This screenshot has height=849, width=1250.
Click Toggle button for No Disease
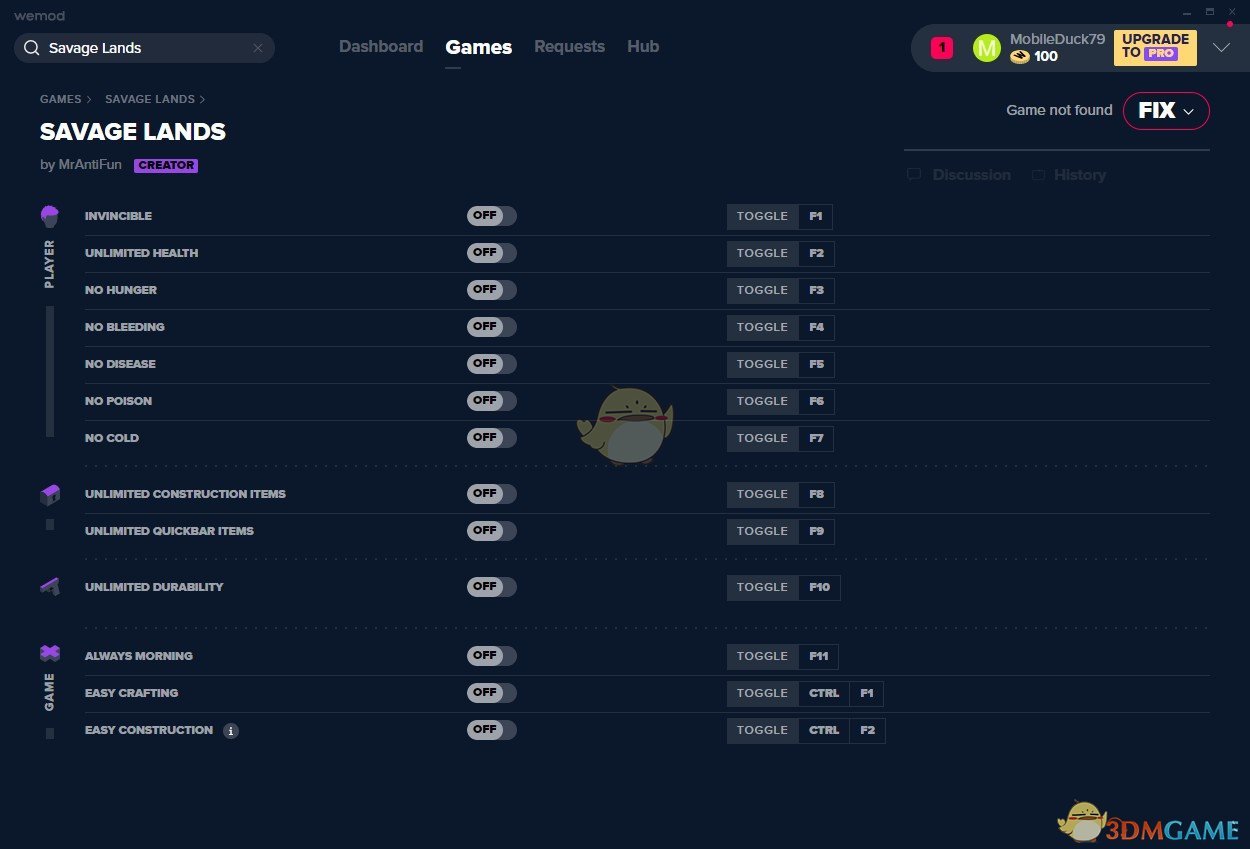(x=763, y=364)
